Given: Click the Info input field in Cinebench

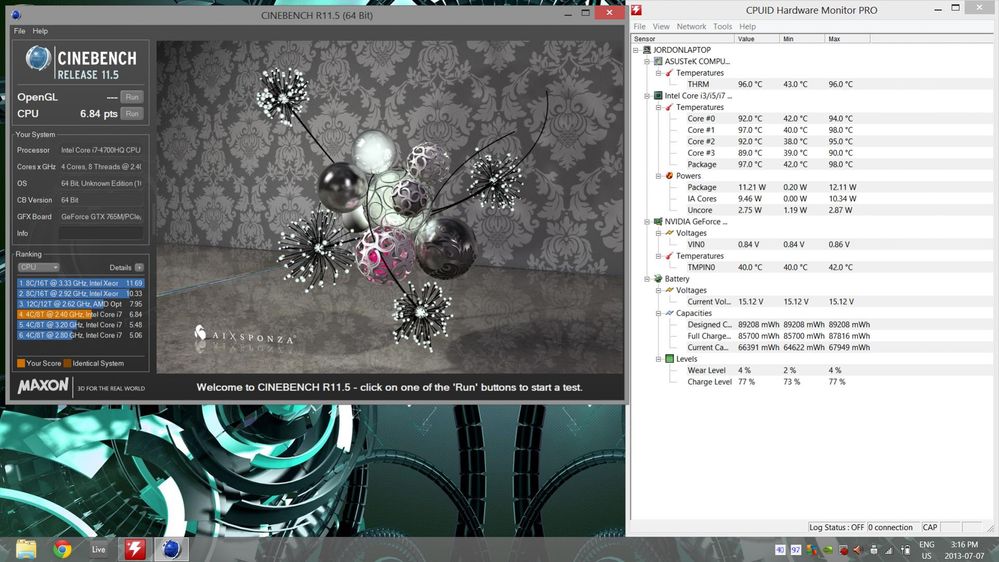Looking at the screenshot, I should (101, 233).
